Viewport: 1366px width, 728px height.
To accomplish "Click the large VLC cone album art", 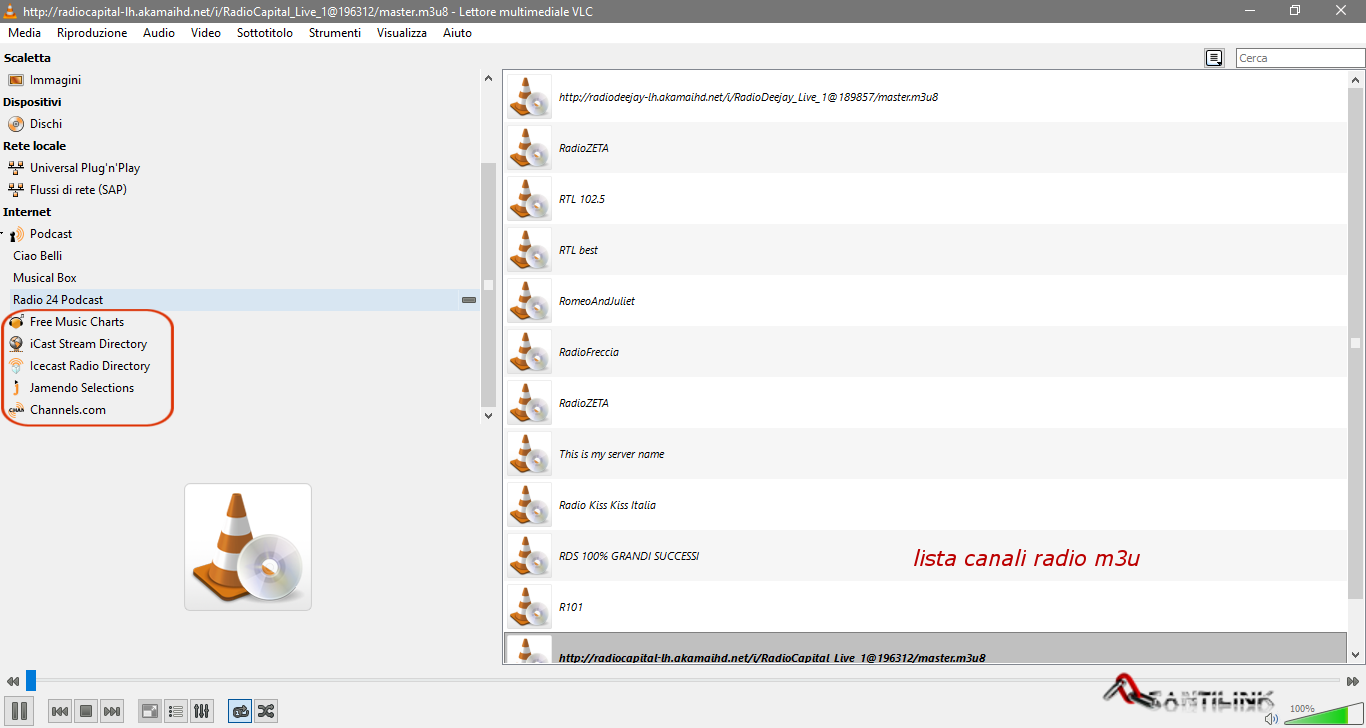I will 248,547.
